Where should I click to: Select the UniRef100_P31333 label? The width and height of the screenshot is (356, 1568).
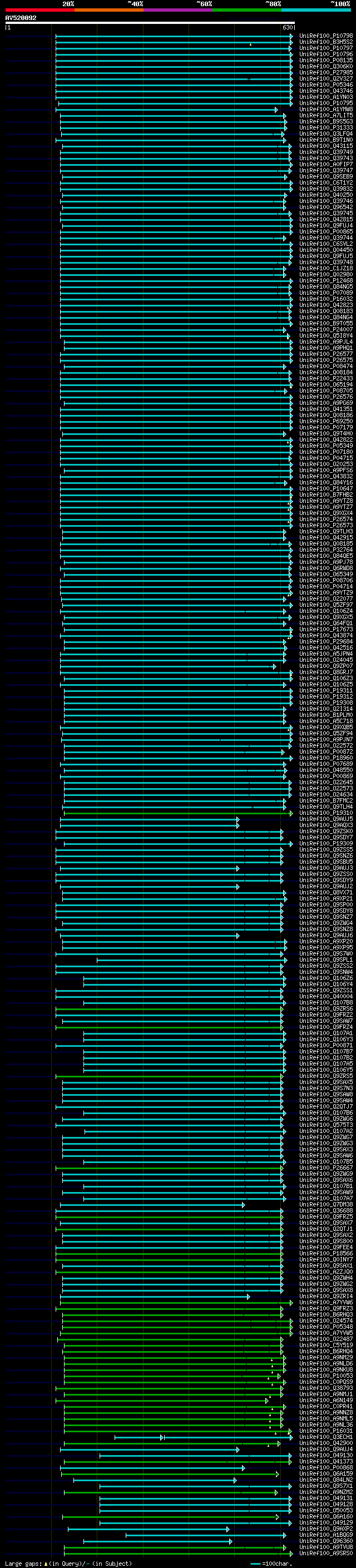click(326, 128)
